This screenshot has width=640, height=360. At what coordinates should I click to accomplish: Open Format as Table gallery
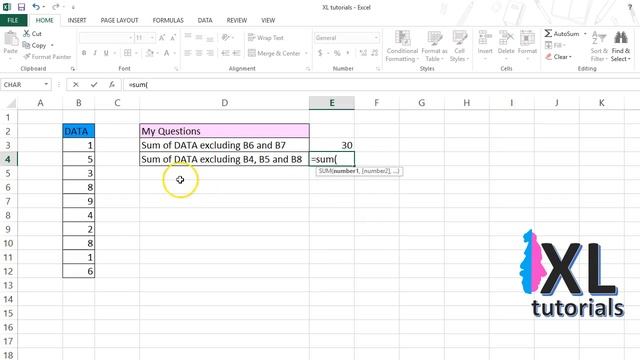tap(434, 46)
